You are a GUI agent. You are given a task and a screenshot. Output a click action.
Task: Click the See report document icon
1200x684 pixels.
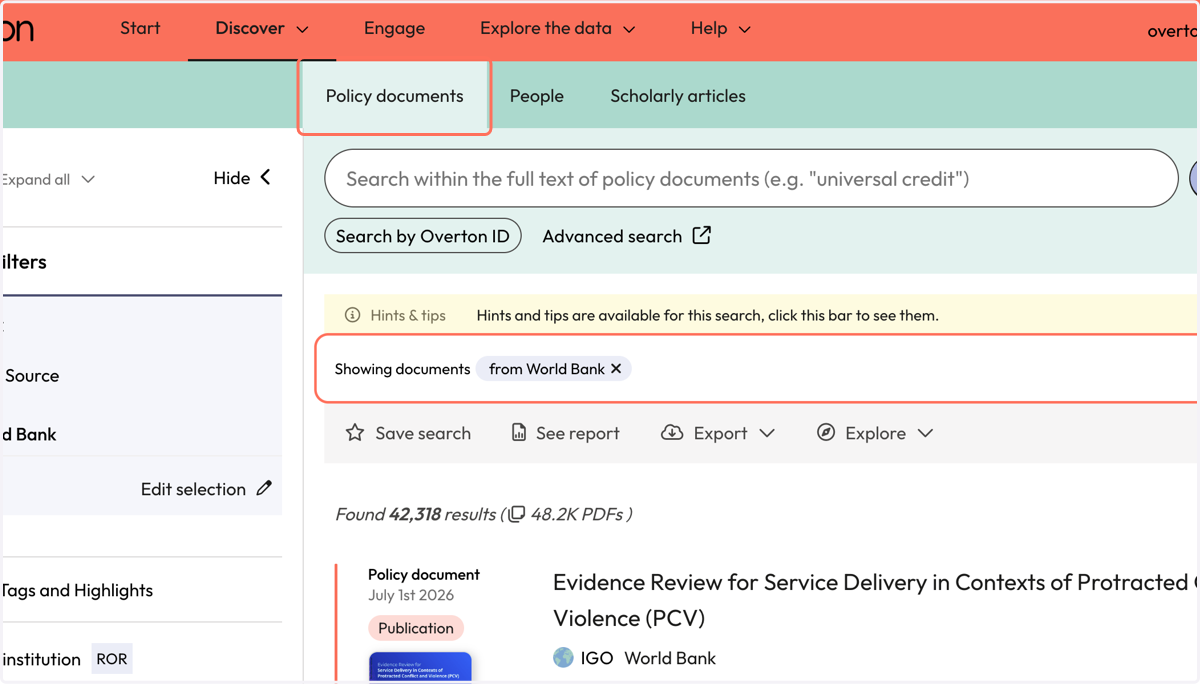(519, 433)
